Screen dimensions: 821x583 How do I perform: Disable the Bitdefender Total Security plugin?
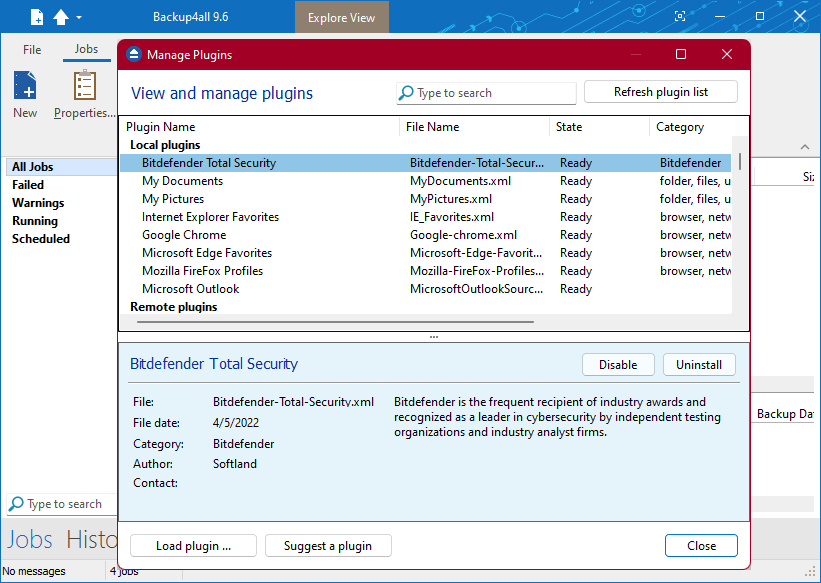tap(618, 365)
